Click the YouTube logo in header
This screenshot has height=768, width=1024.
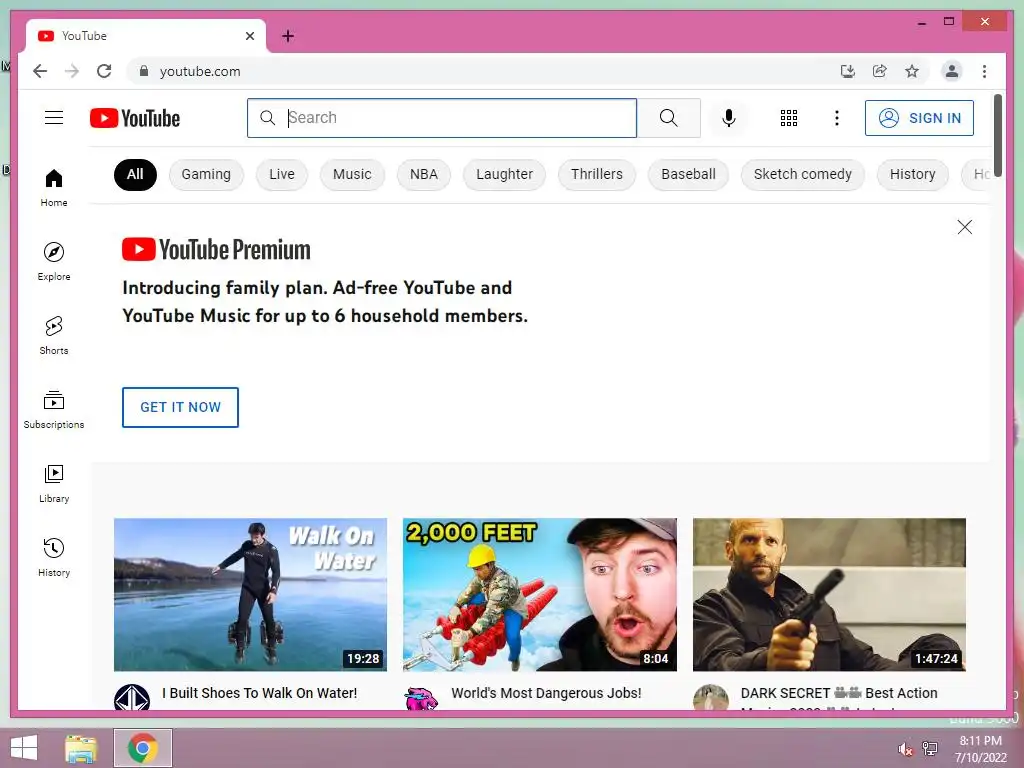click(135, 118)
